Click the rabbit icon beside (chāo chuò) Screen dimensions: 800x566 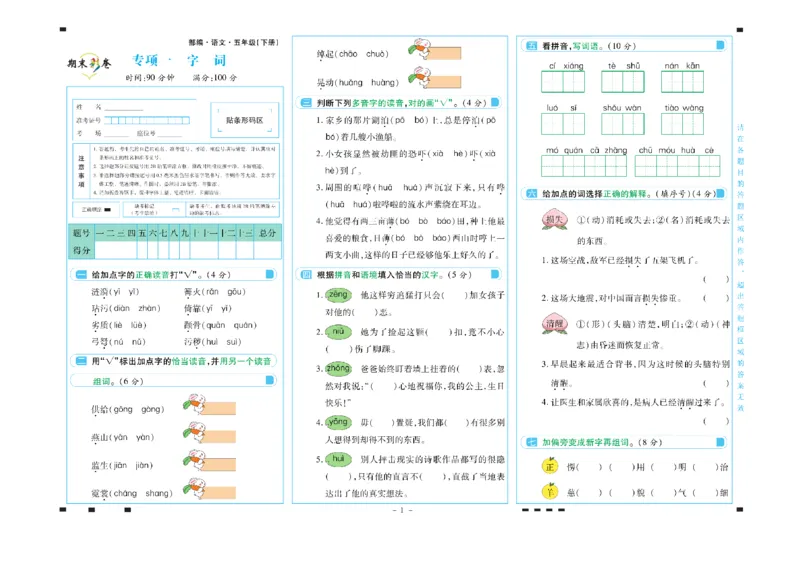pos(420,49)
